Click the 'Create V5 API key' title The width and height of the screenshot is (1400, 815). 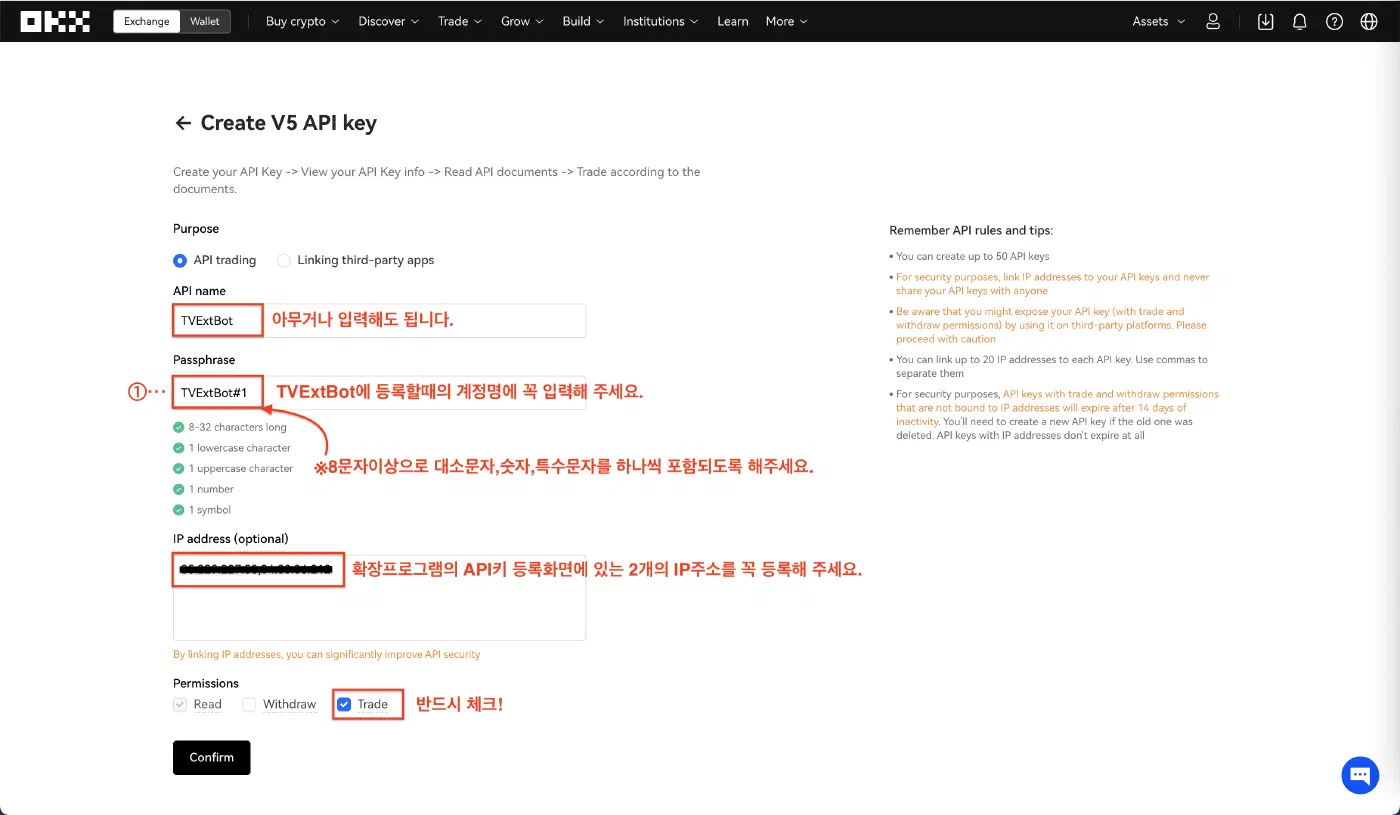pyautogui.click(x=289, y=123)
